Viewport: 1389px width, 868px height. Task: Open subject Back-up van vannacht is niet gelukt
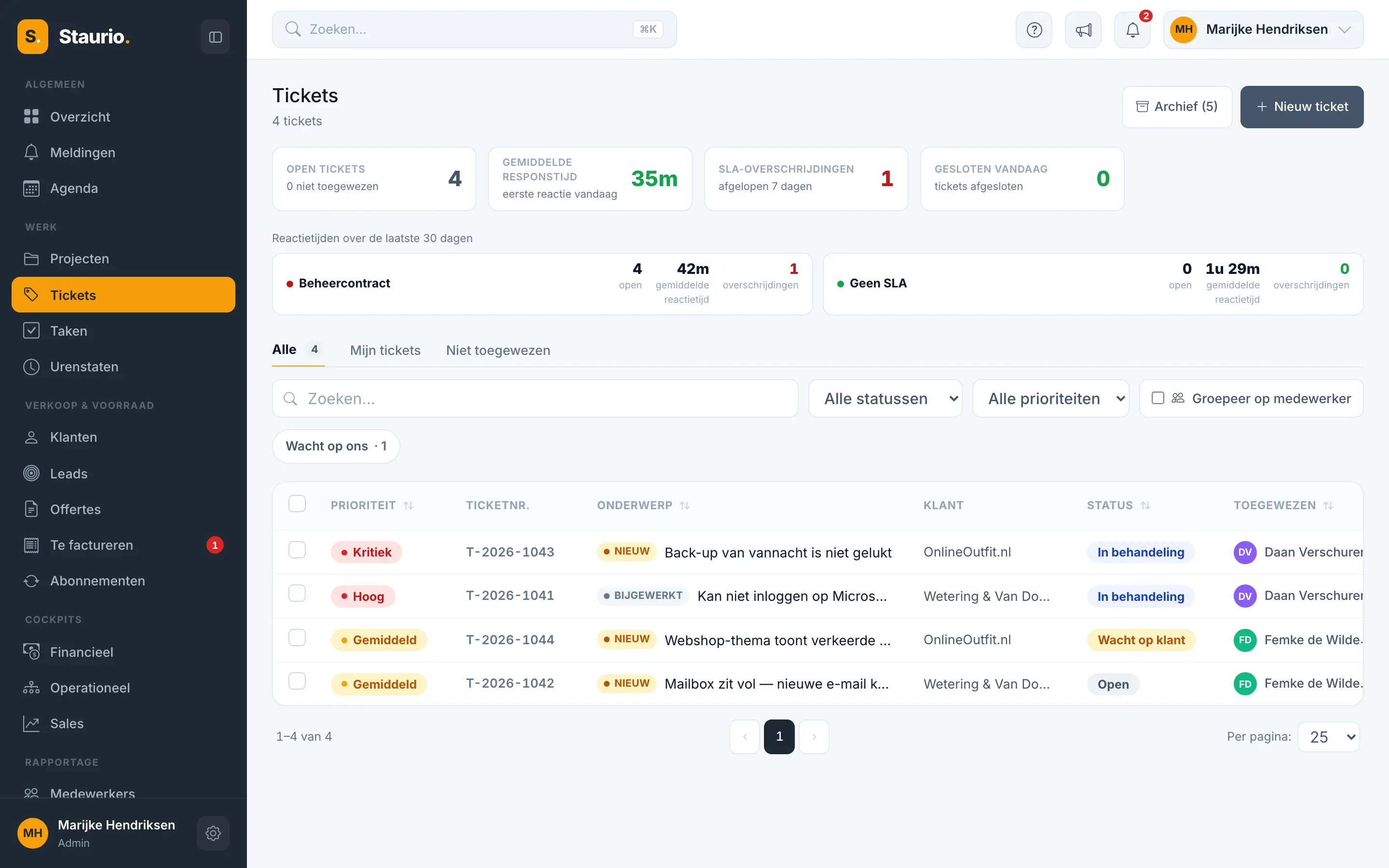pyautogui.click(x=778, y=553)
